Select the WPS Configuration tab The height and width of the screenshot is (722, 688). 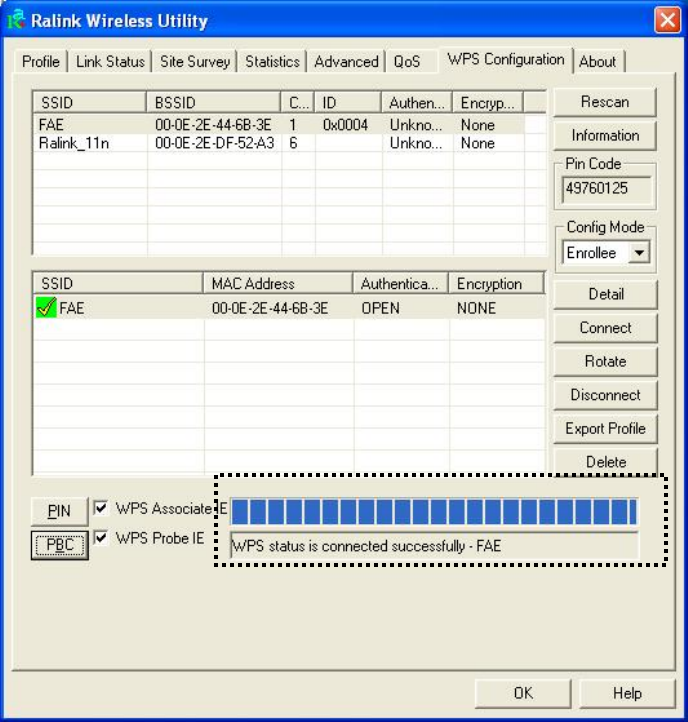click(506, 60)
